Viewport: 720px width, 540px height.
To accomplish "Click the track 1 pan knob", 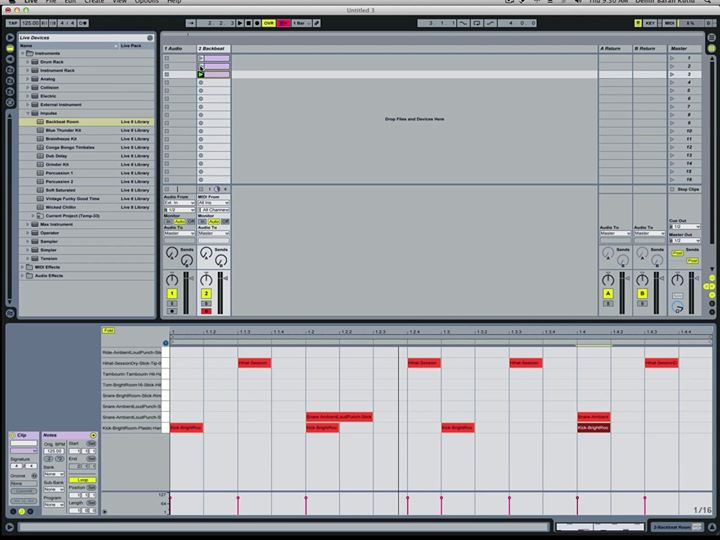I will tap(172, 279).
